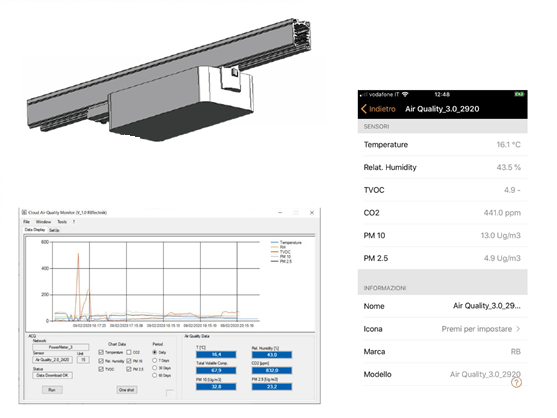Tap the orange help question mark icon
The width and height of the screenshot is (557, 418).
point(516,382)
